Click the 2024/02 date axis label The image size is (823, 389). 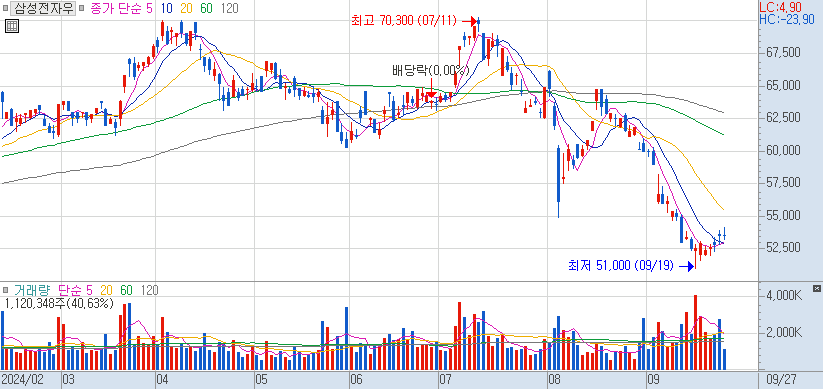(22, 380)
